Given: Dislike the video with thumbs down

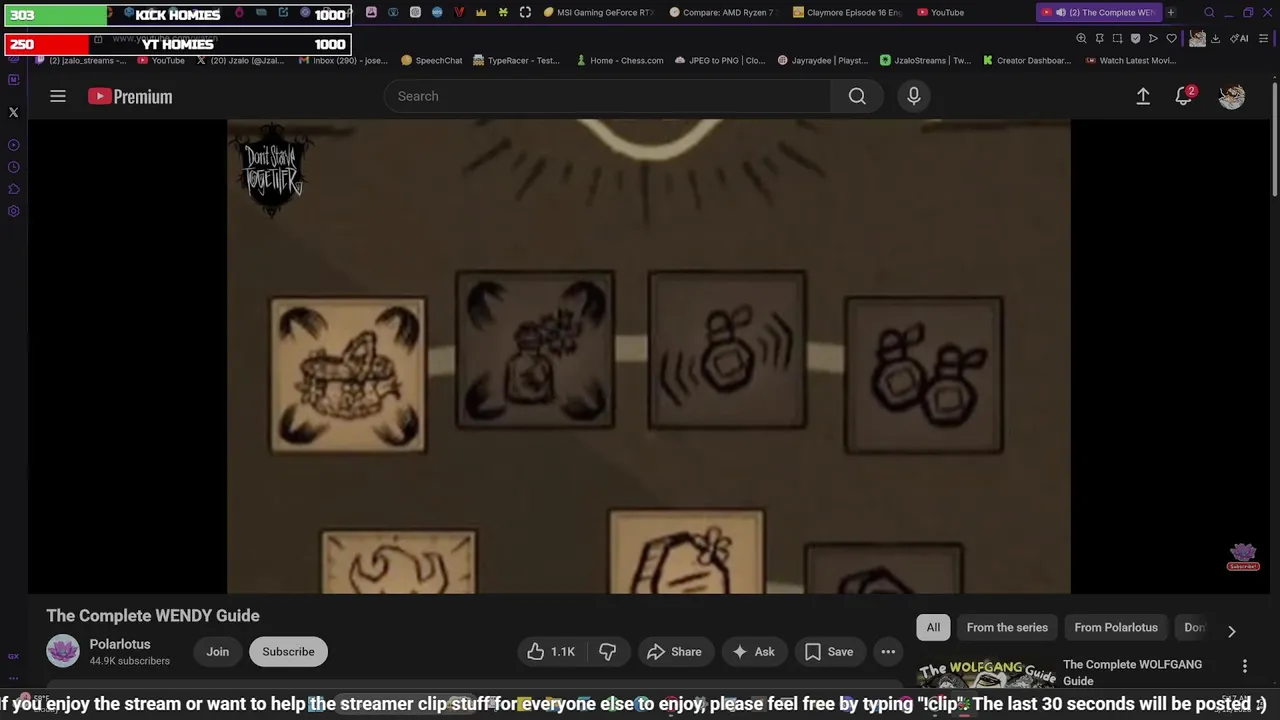Looking at the screenshot, I should pos(607,652).
